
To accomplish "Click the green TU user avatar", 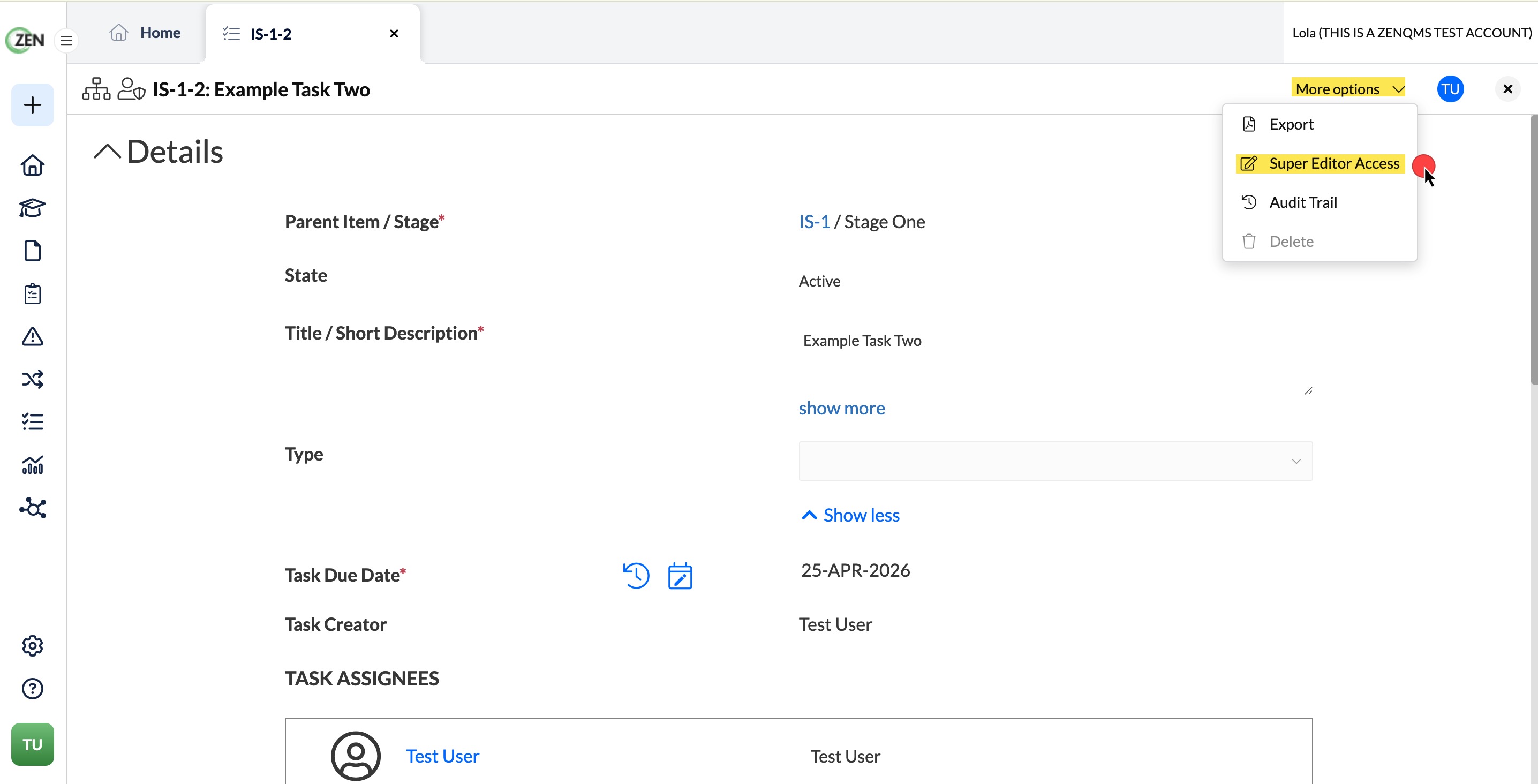I will (x=32, y=744).
